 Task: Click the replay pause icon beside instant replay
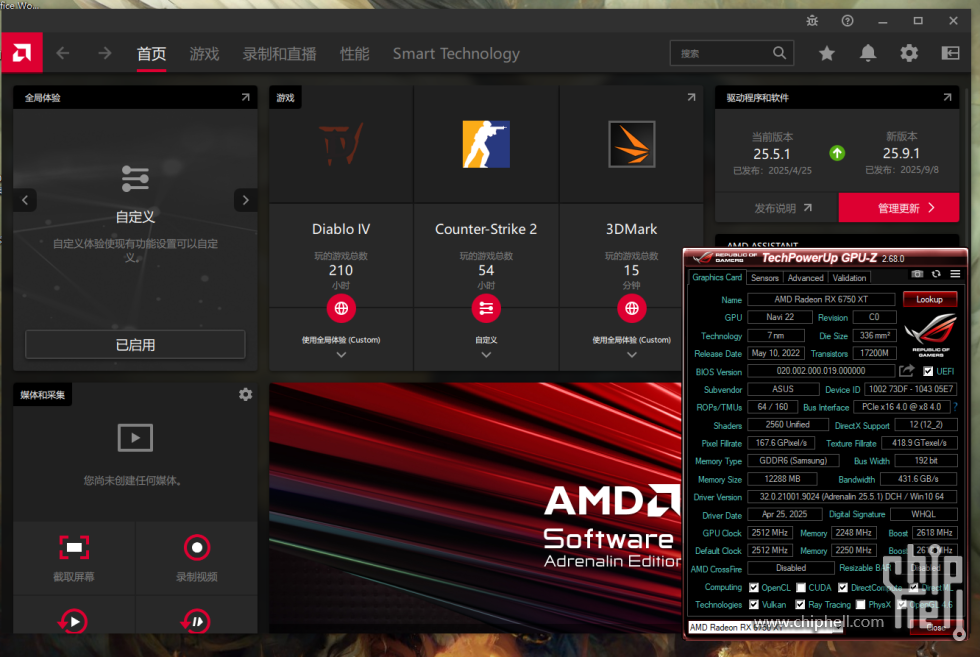[196, 621]
